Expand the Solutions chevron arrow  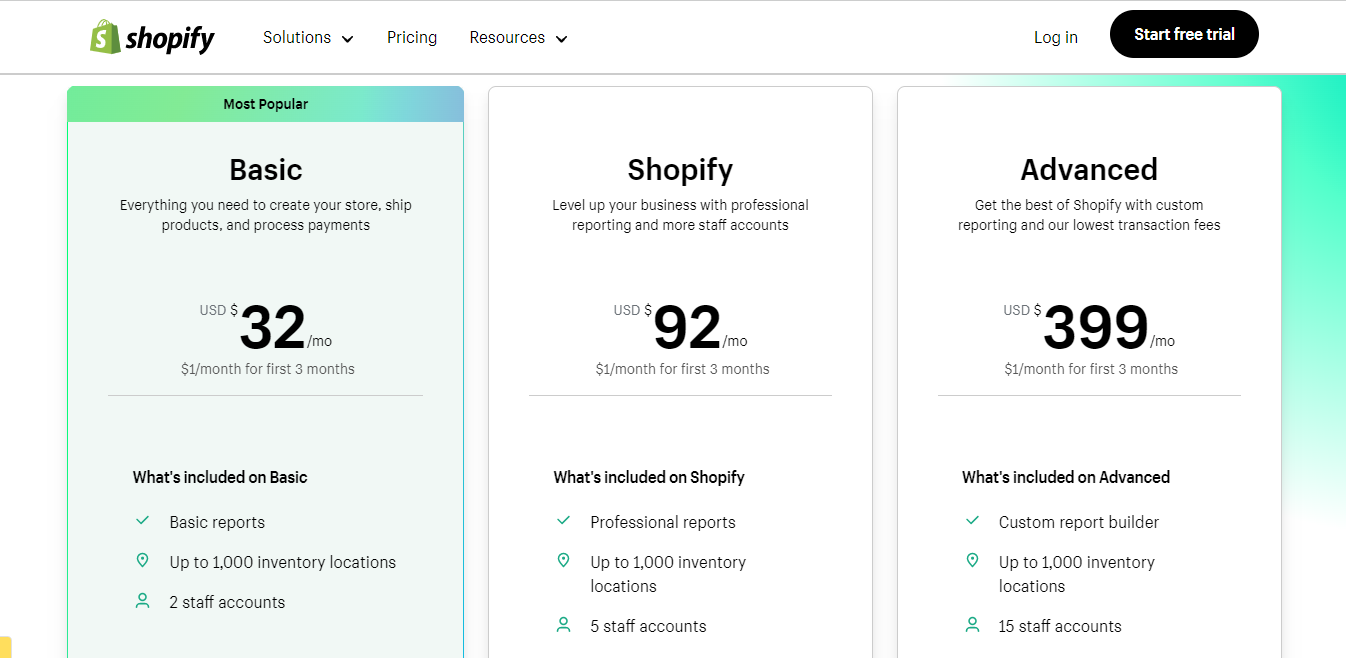pyautogui.click(x=347, y=39)
